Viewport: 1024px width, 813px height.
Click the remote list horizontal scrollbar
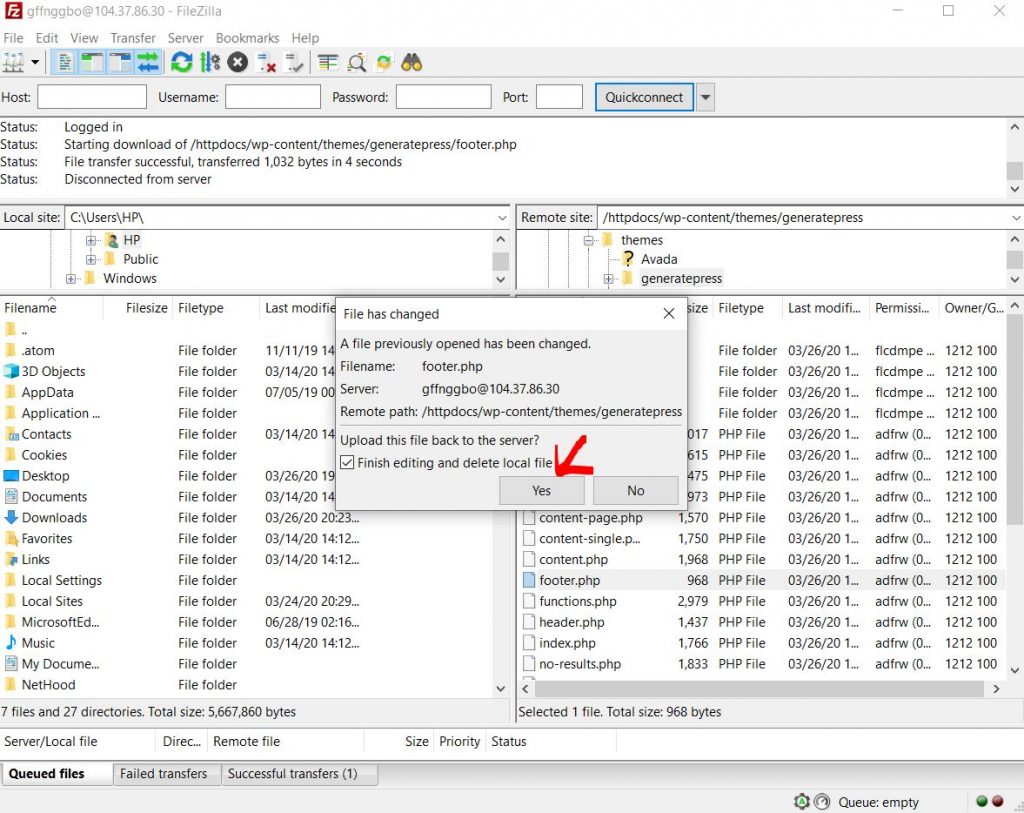[x=760, y=689]
